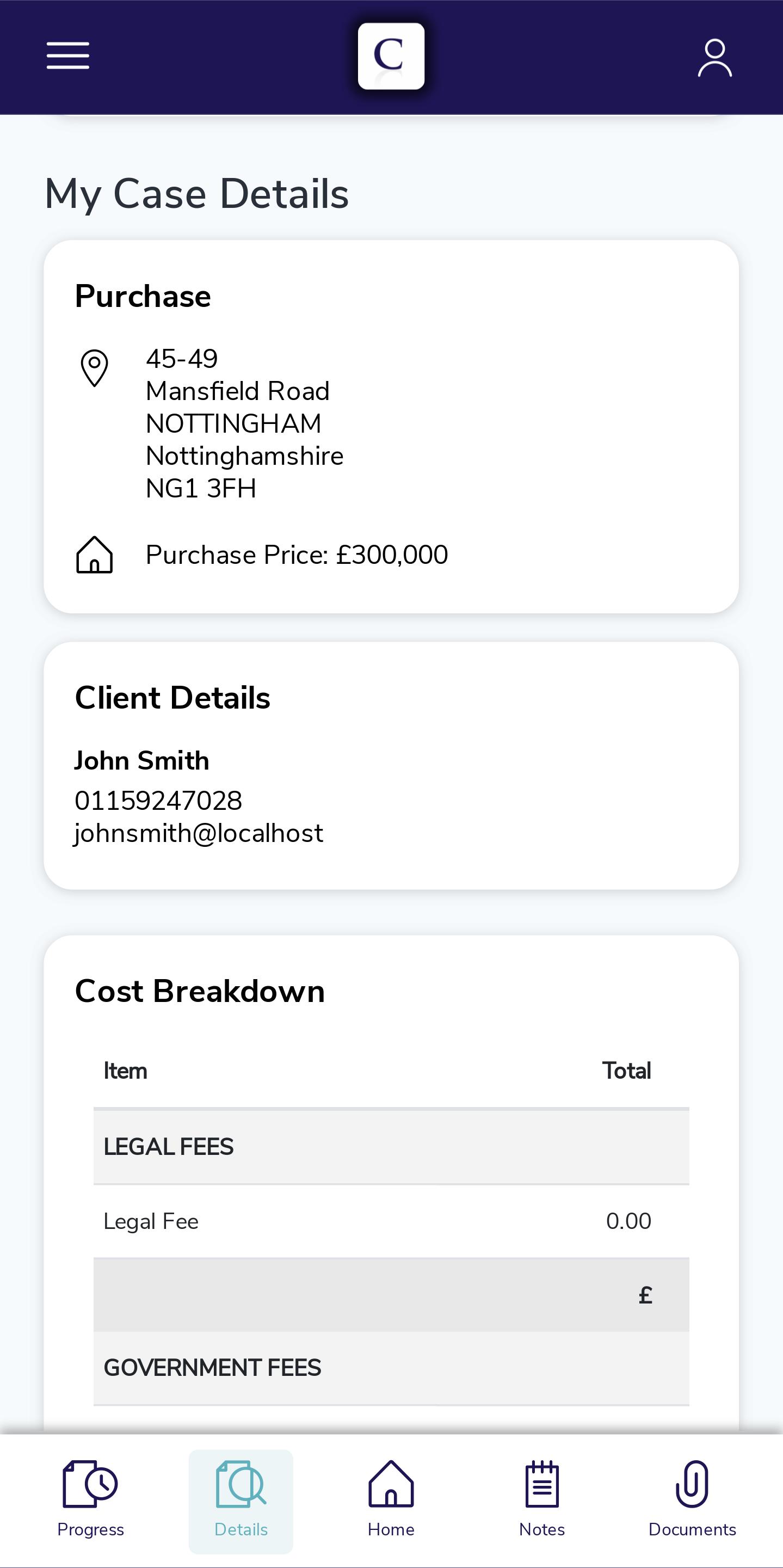This screenshot has width=783, height=1568.
Task: Open the Notes tab
Action: coord(542,1500)
